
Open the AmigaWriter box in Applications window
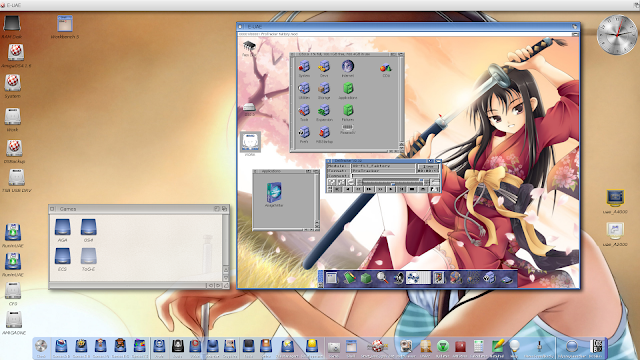(274, 192)
